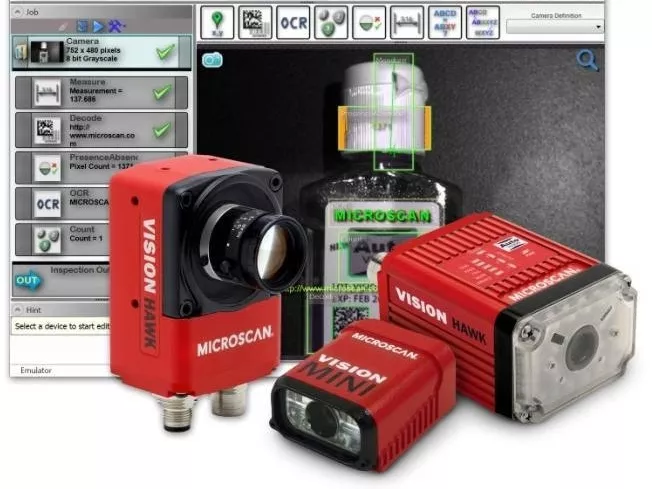Click the '8 bit Grayscale' text

click(91, 59)
